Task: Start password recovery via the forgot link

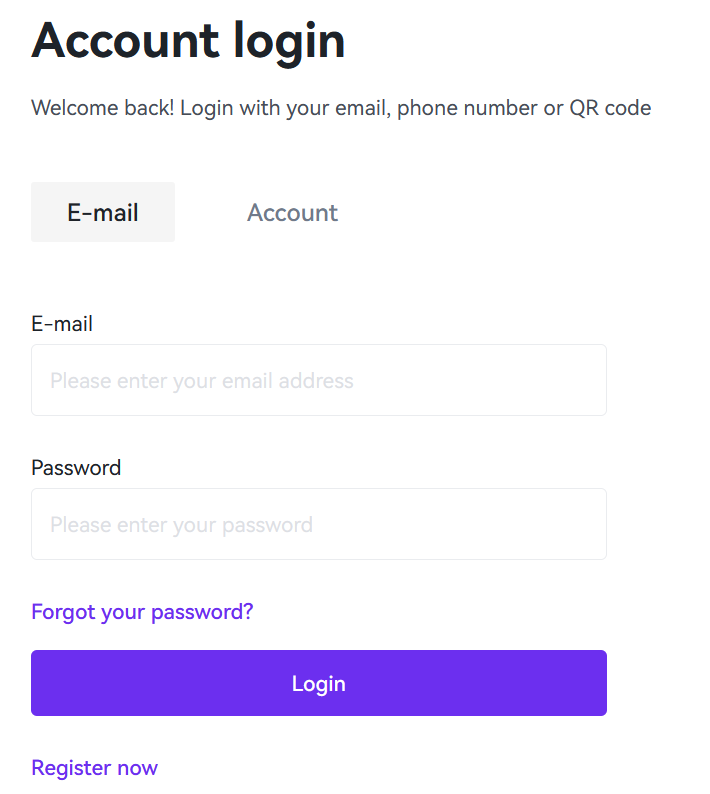Action: pos(142,611)
